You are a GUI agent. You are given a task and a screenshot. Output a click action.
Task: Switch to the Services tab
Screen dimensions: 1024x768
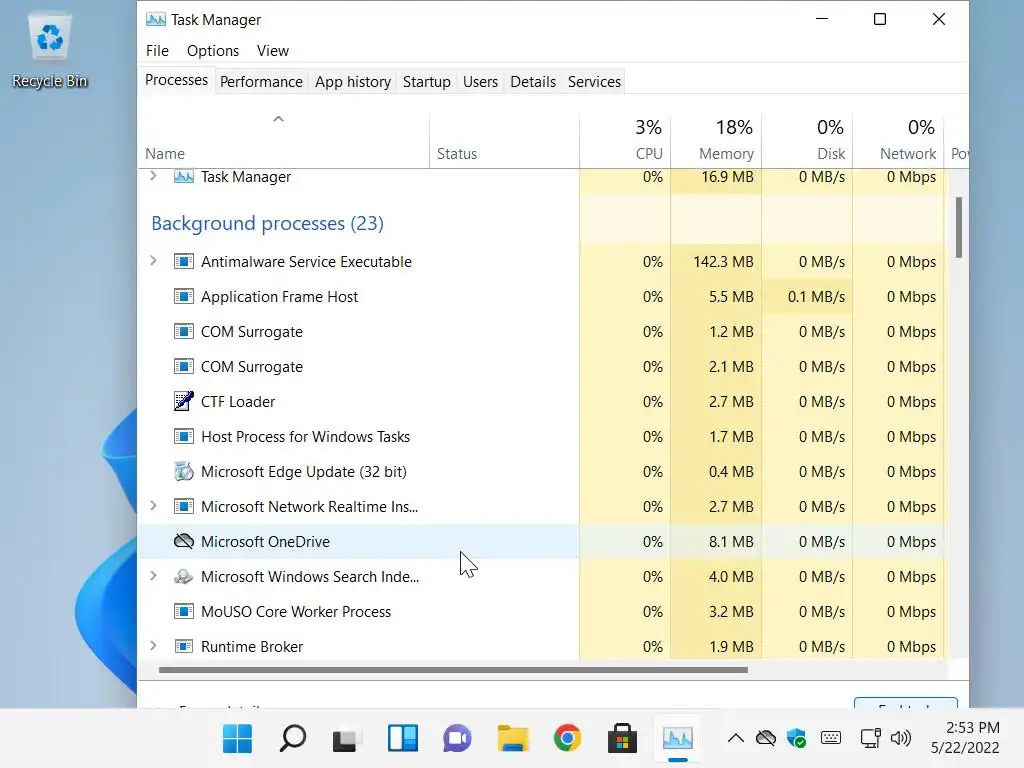coord(594,82)
